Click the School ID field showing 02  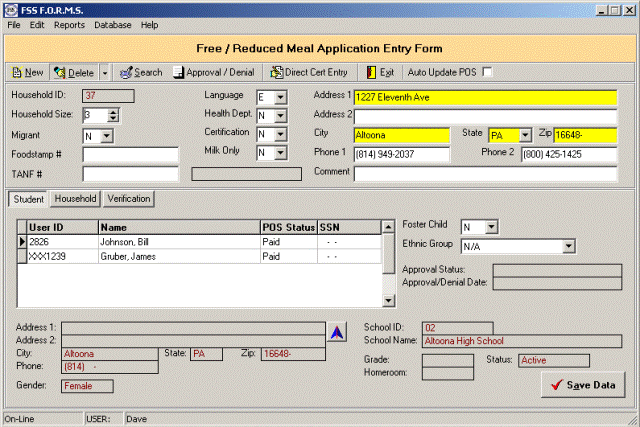point(458,328)
